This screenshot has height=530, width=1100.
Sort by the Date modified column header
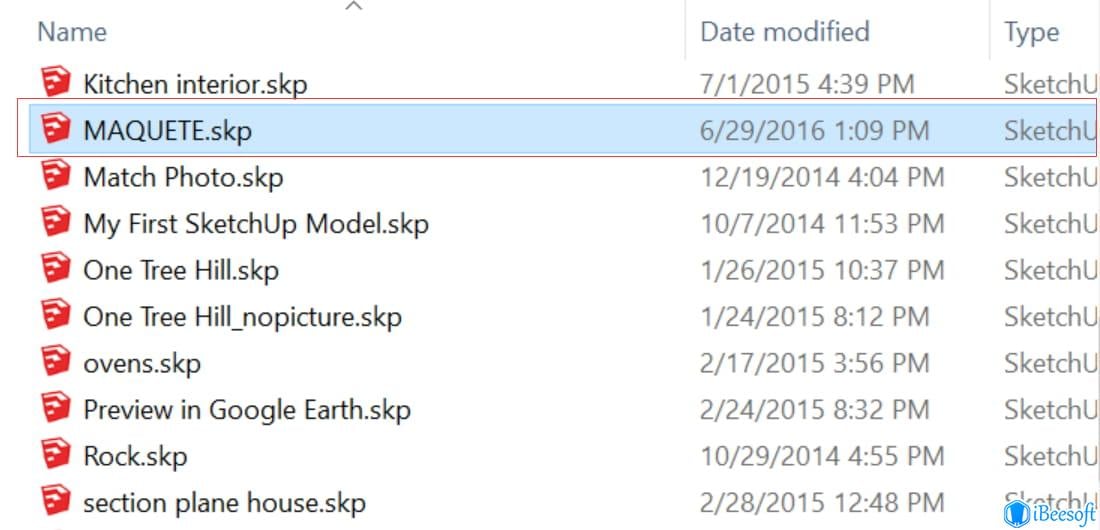785,32
